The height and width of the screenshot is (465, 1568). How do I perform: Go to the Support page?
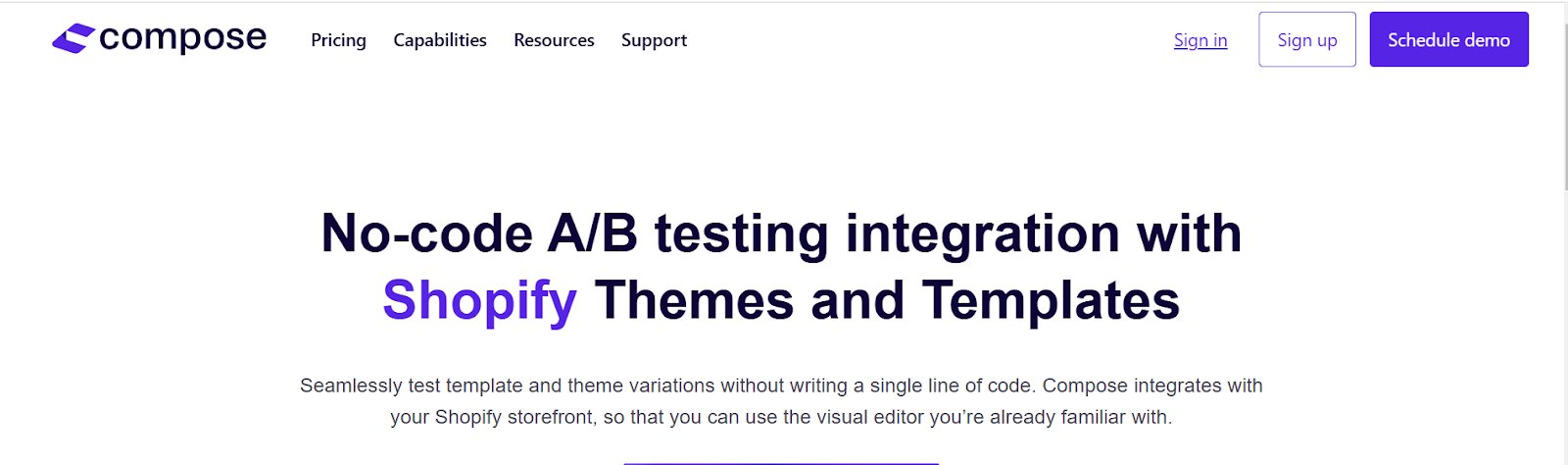tap(654, 40)
